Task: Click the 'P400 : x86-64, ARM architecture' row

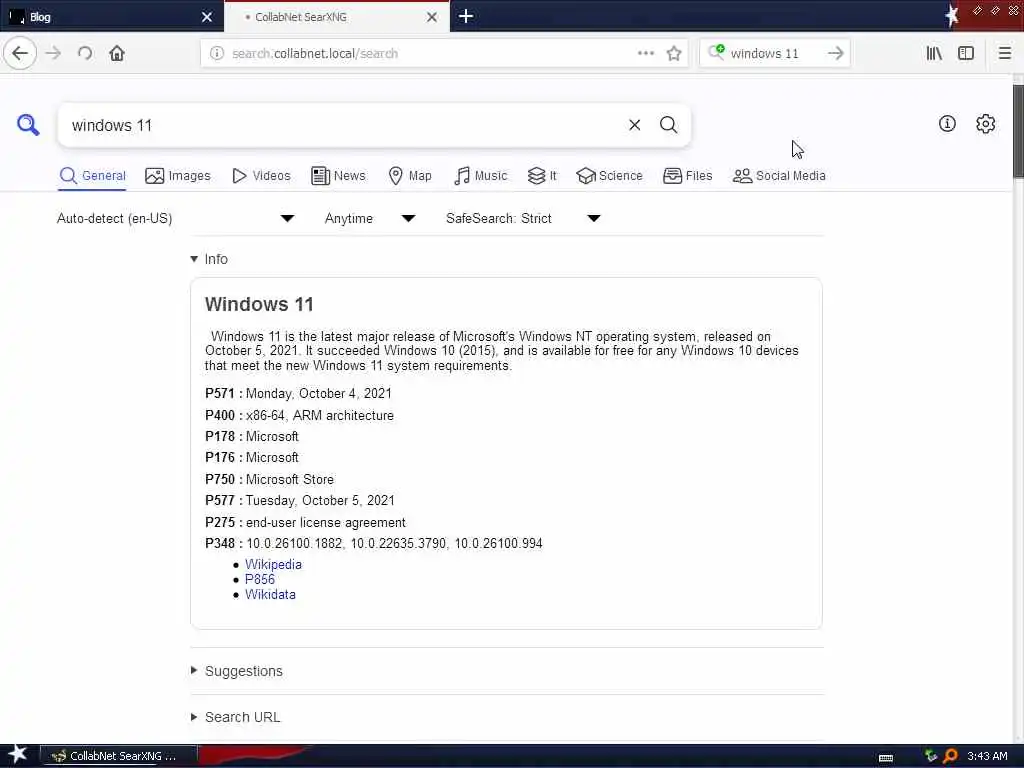Action: point(299,415)
